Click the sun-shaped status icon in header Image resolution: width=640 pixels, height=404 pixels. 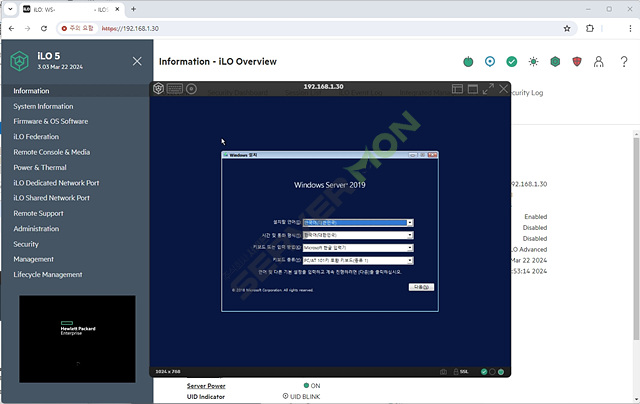tap(533, 62)
